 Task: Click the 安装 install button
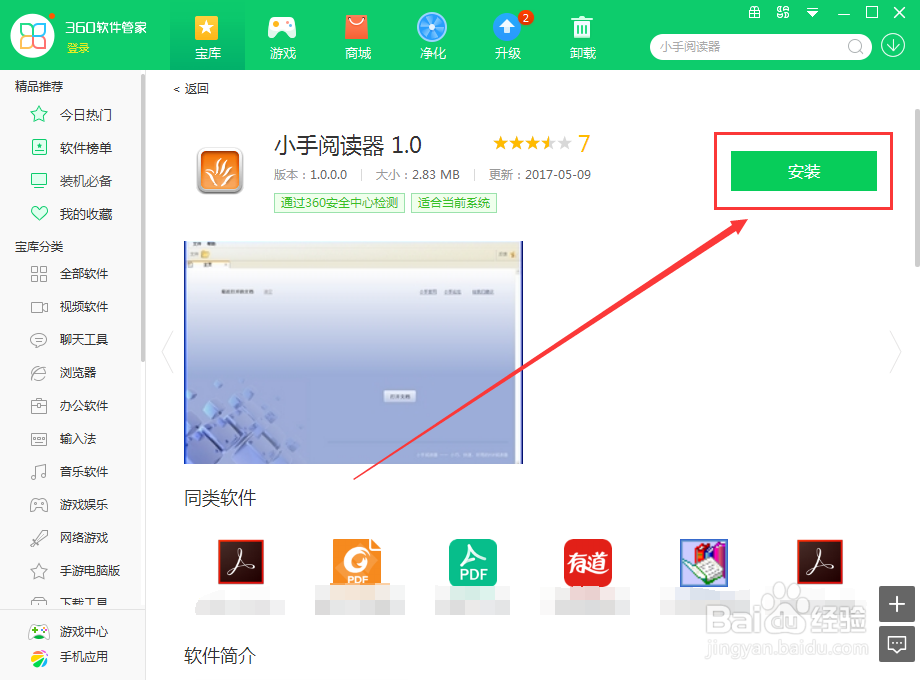coord(803,171)
